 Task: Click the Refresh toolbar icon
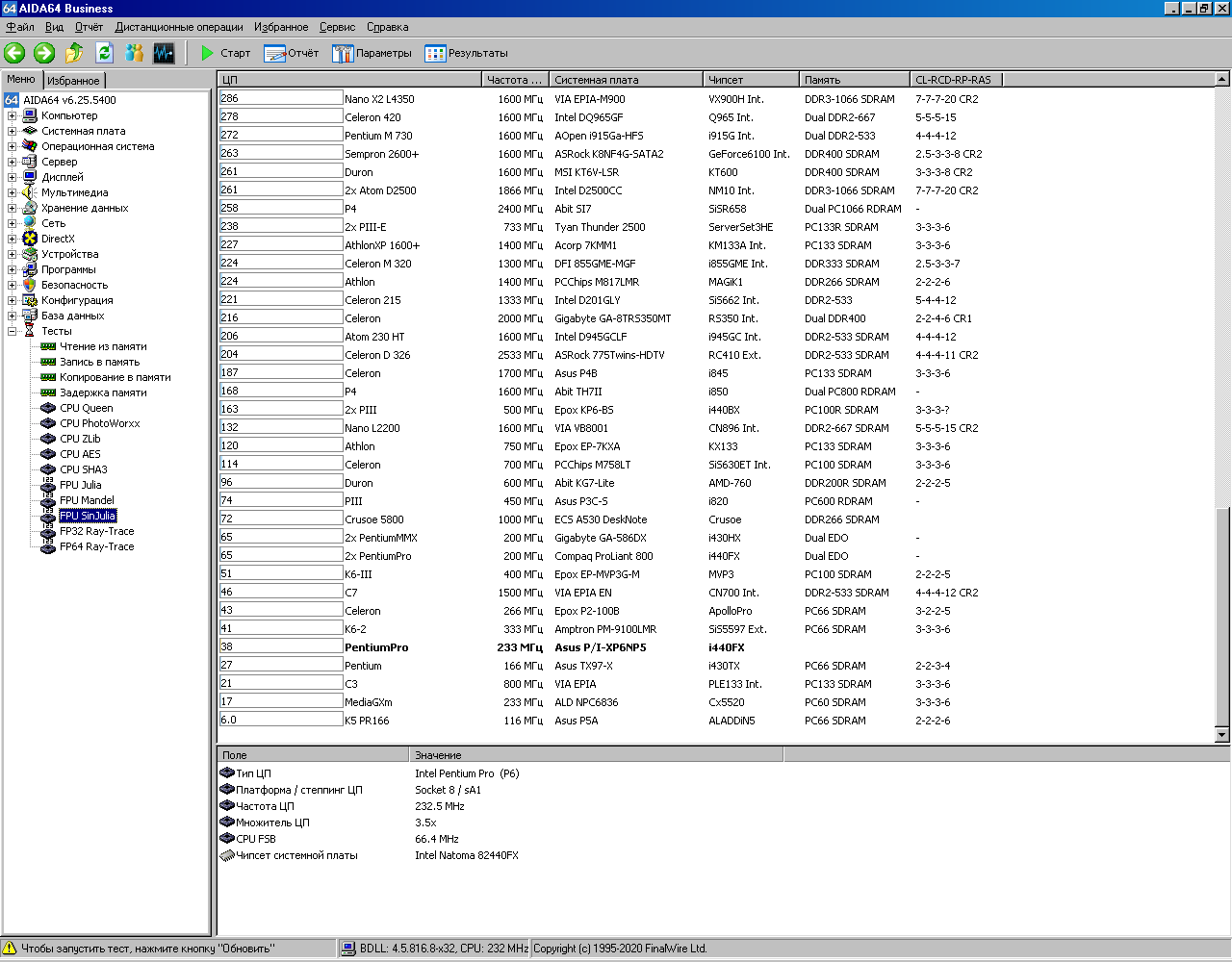pos(104,53)
